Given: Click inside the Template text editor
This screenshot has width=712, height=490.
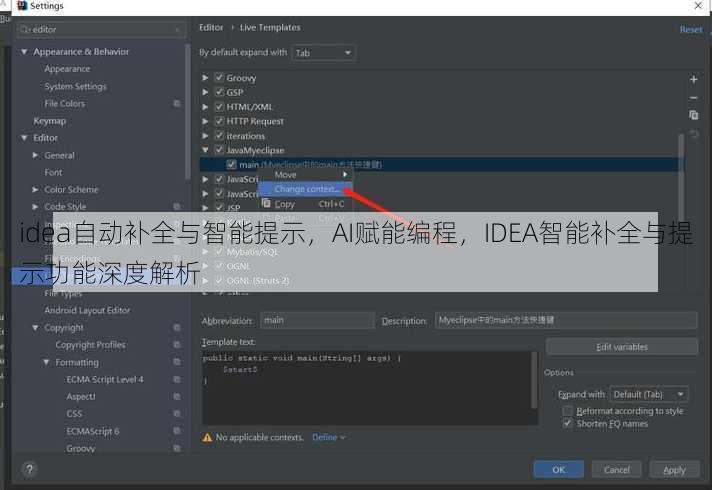Looking at the screenshot, I should (366, 388).
